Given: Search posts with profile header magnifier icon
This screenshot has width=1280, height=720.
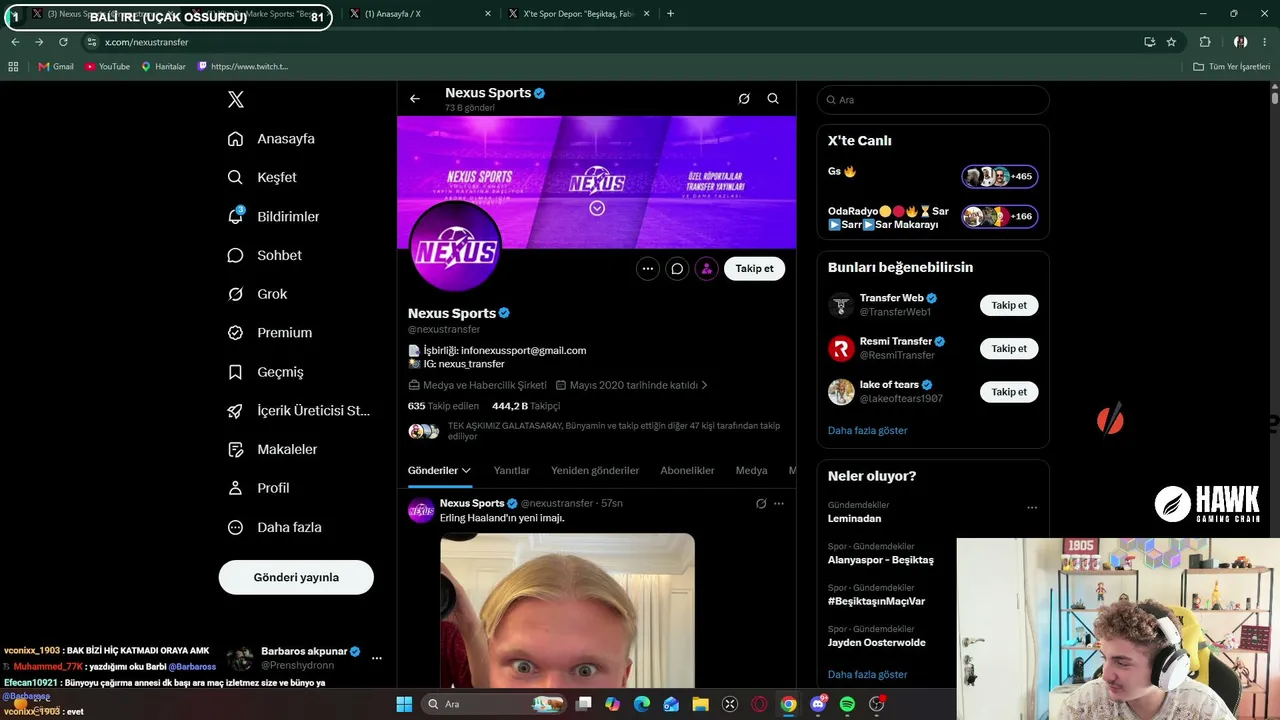Looking at the screenshot, I should click(x=773, y=99).
